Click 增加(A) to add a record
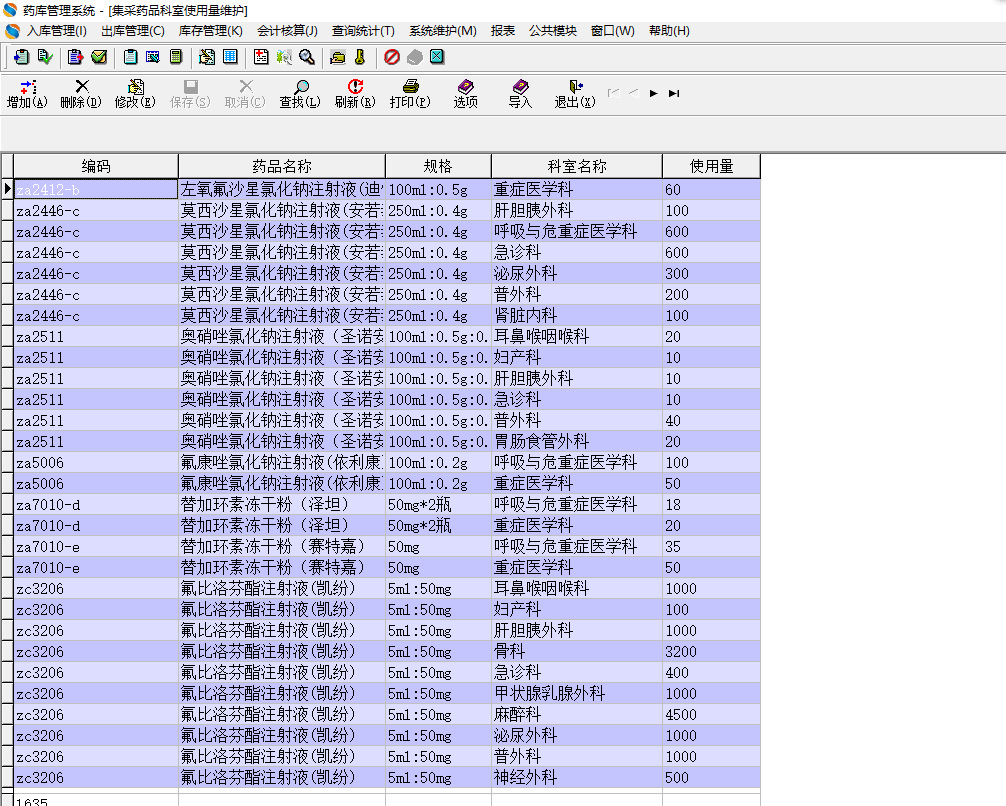Viewport: 1006px width, 806px height. 27,94
